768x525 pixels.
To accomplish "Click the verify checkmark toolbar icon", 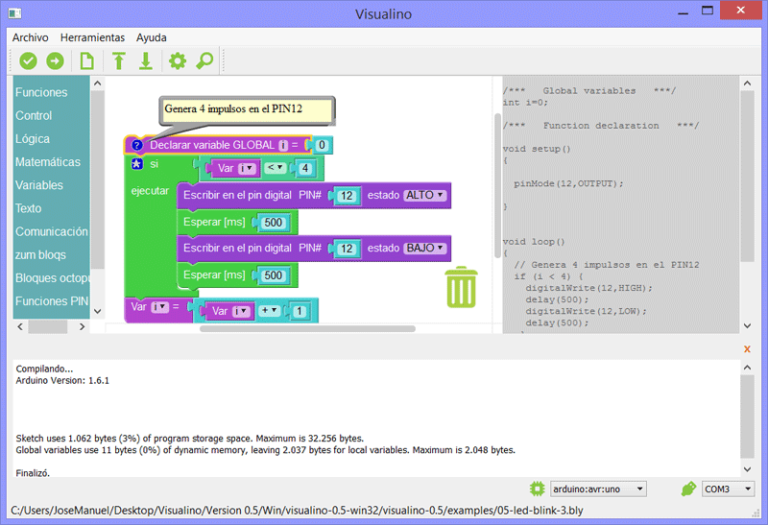I will click(x=28, y=61).
